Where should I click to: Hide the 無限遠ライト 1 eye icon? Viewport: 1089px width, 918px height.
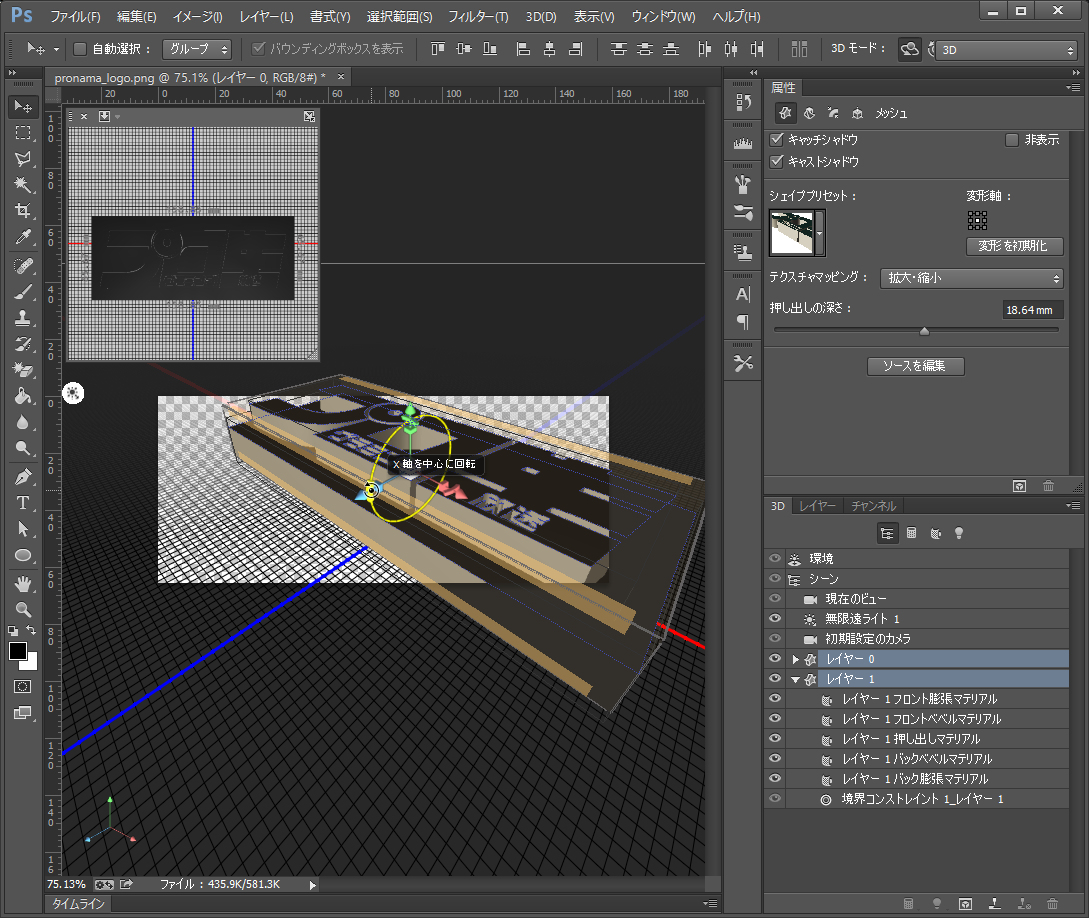(774, 619)
